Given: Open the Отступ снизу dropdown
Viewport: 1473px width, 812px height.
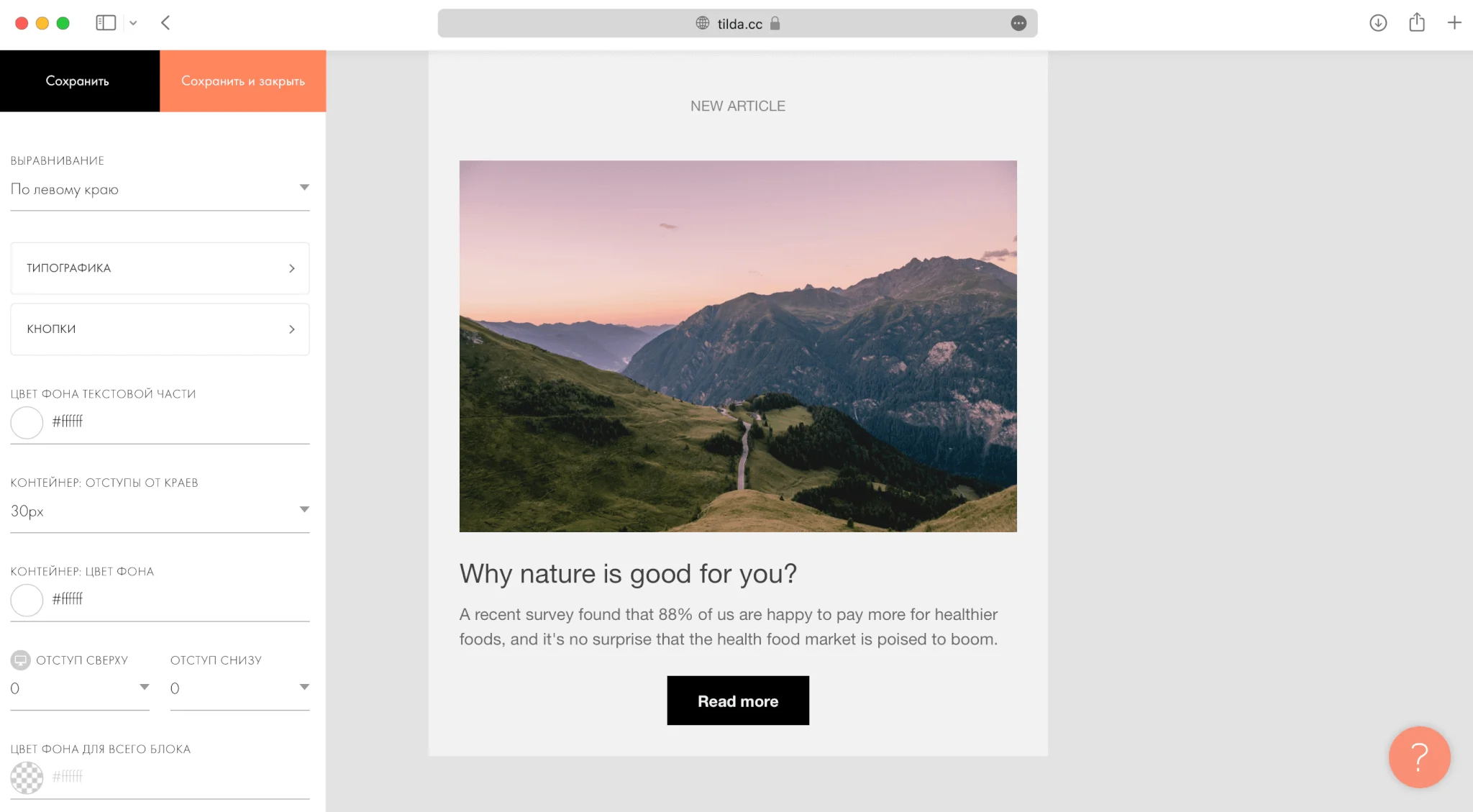Looking at the screenshot, I should (x=240, y=688).
